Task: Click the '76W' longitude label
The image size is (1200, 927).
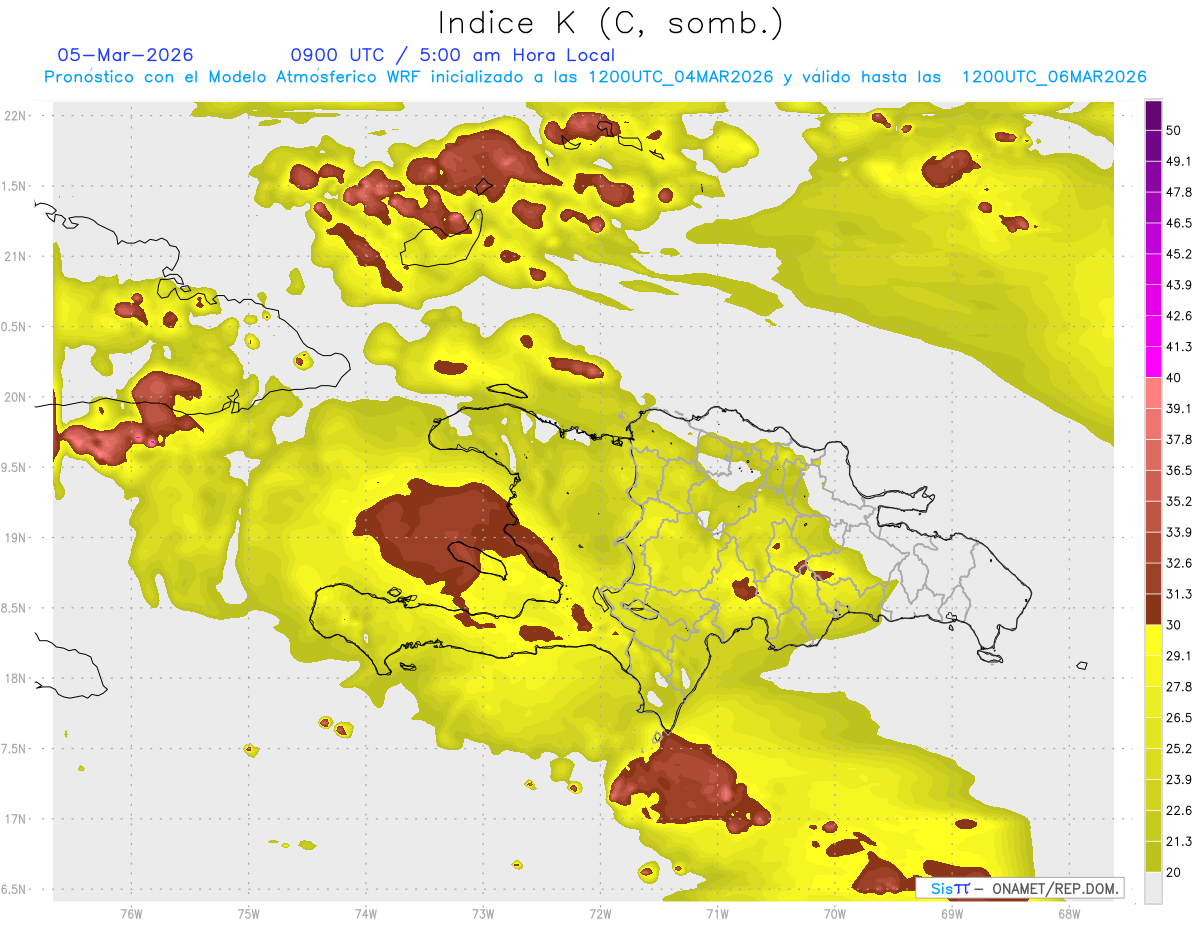Action: (x=131, y=913)
